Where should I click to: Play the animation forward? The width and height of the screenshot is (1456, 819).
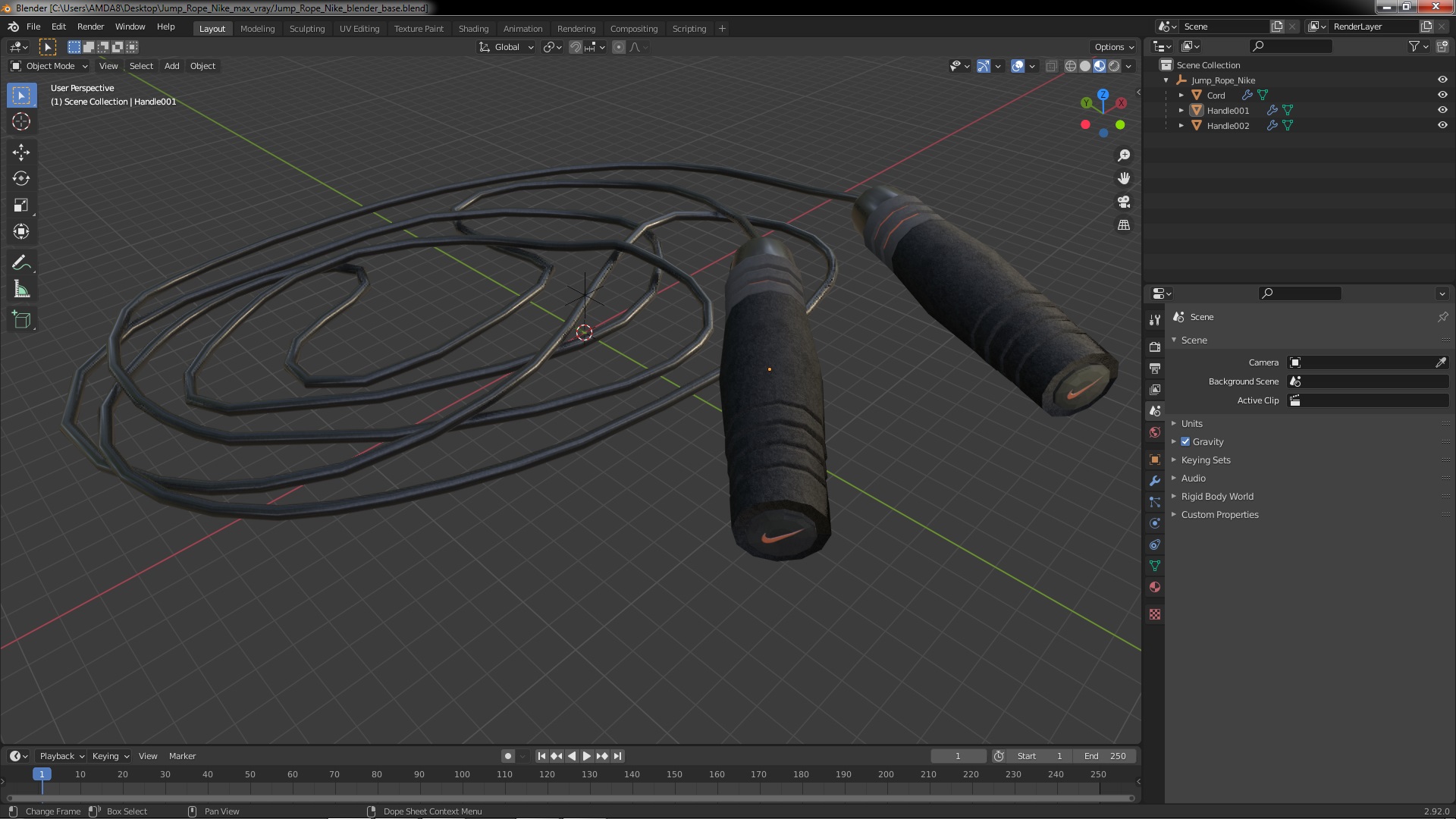click(587, 756)
